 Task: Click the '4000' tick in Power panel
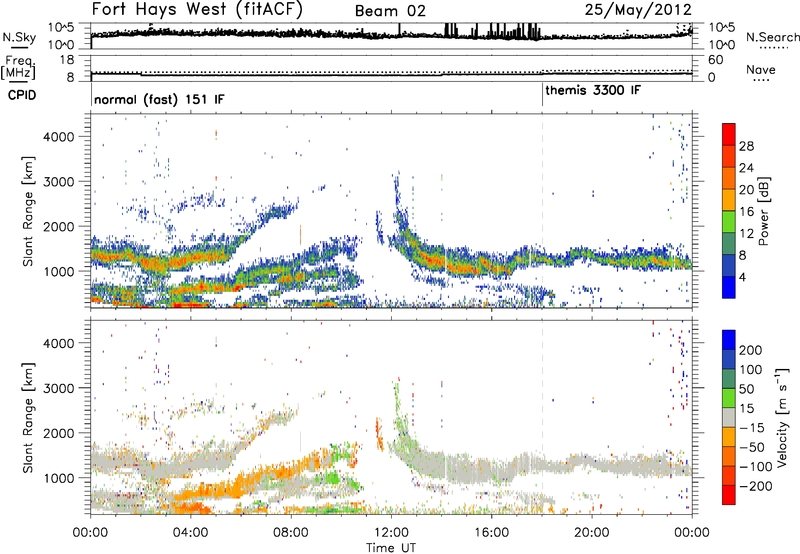59,137
